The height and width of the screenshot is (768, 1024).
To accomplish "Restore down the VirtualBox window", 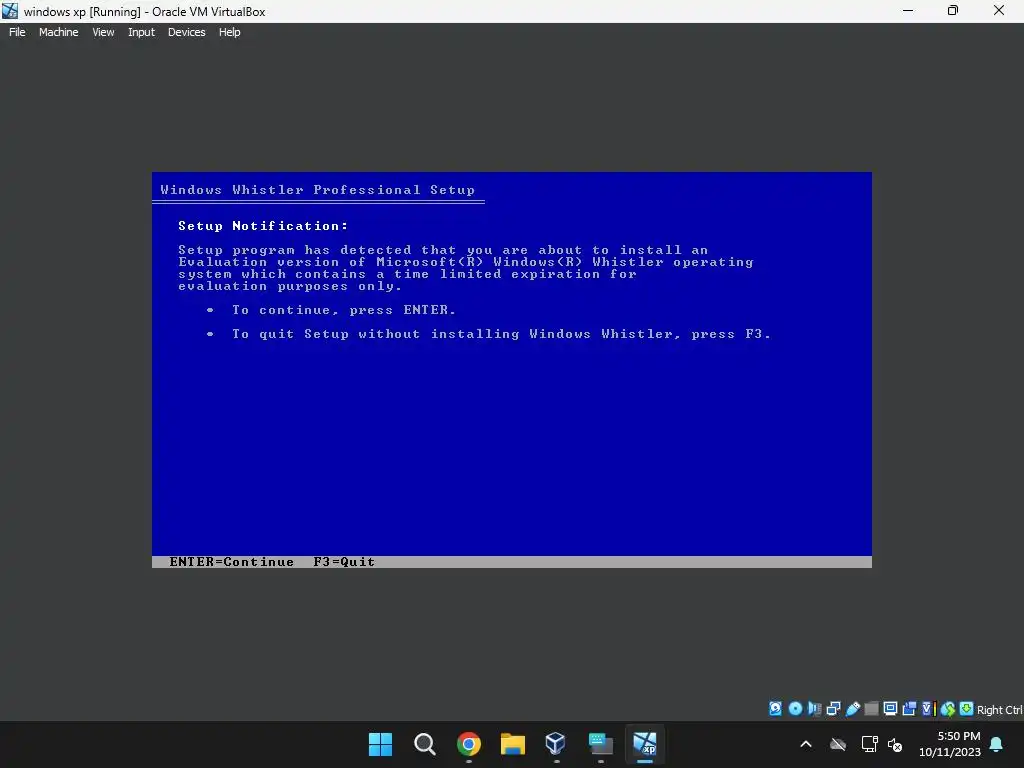I will (953, 11).
